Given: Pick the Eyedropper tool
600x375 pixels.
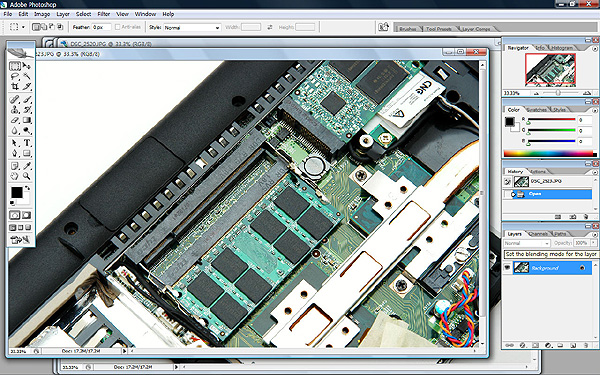Looking at the screenshot, I should (27, 166).
